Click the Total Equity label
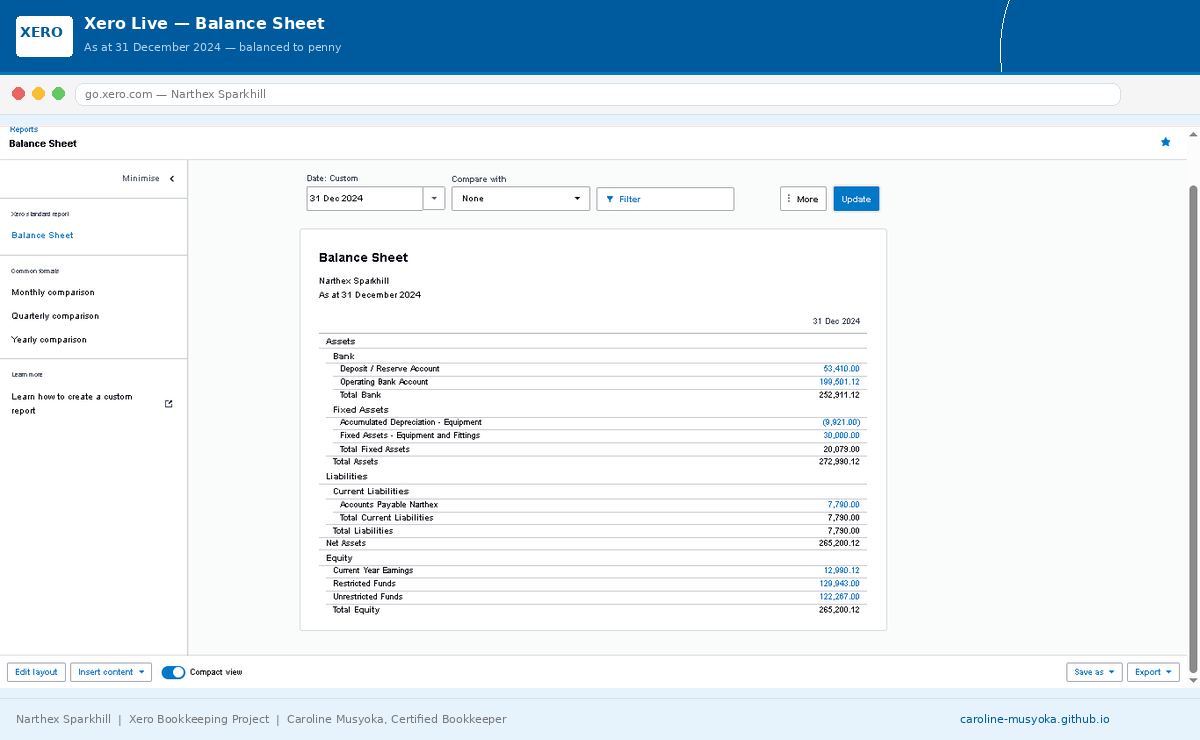Viewport: 1200px width, 740px height. pos(356,610)
